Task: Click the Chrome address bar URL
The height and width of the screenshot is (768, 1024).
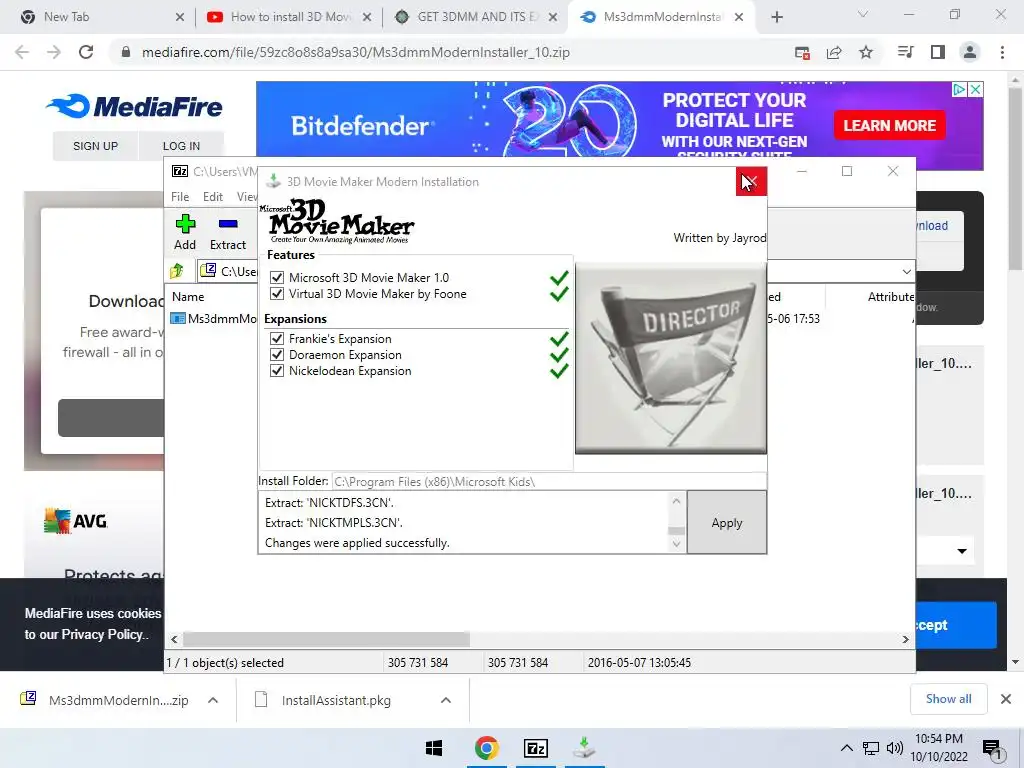Action: coord(356,52)
